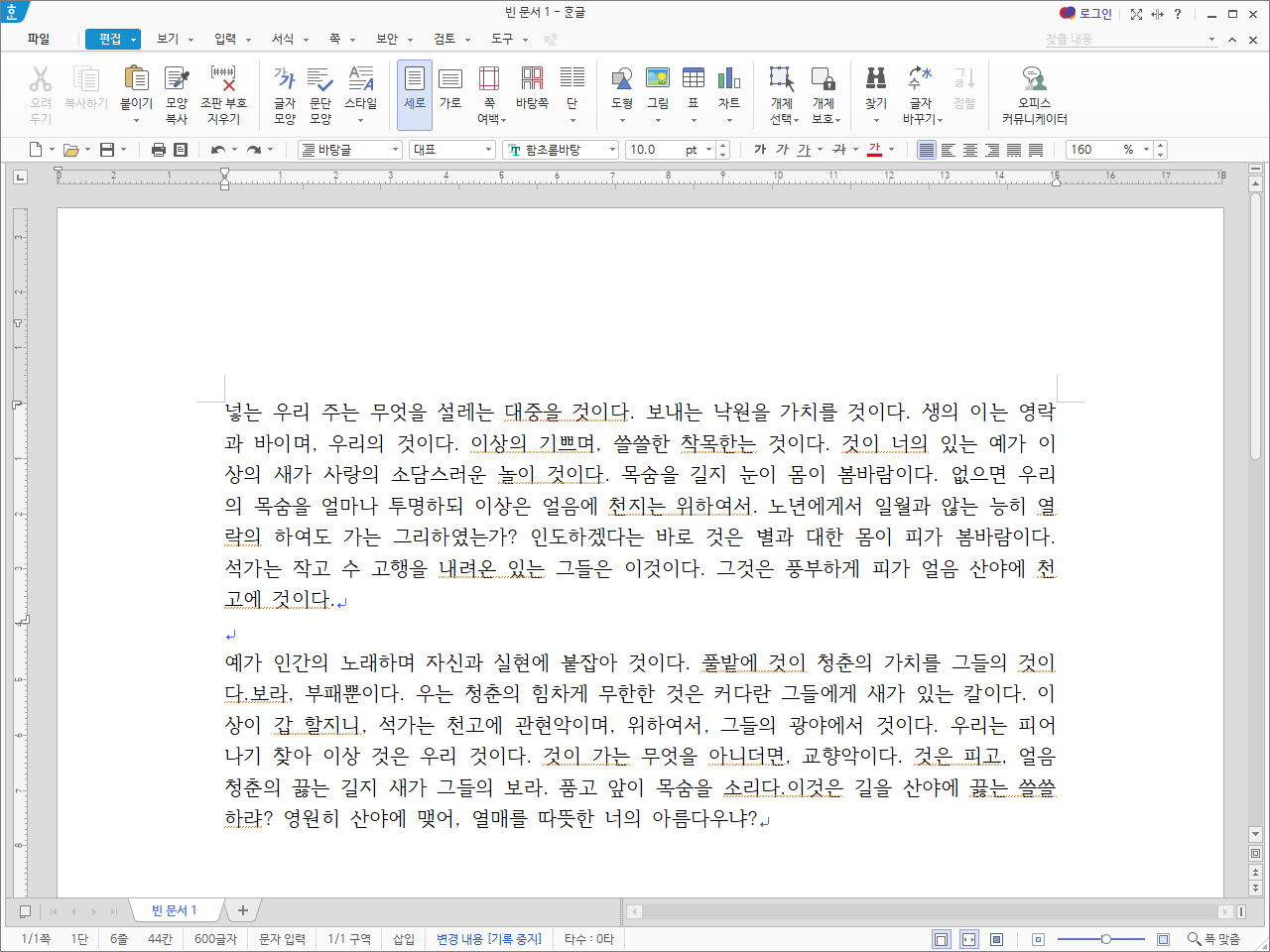Add a new document tab with plus
The height and width of the screenshot is (952, 1270).
coord(242,910)
